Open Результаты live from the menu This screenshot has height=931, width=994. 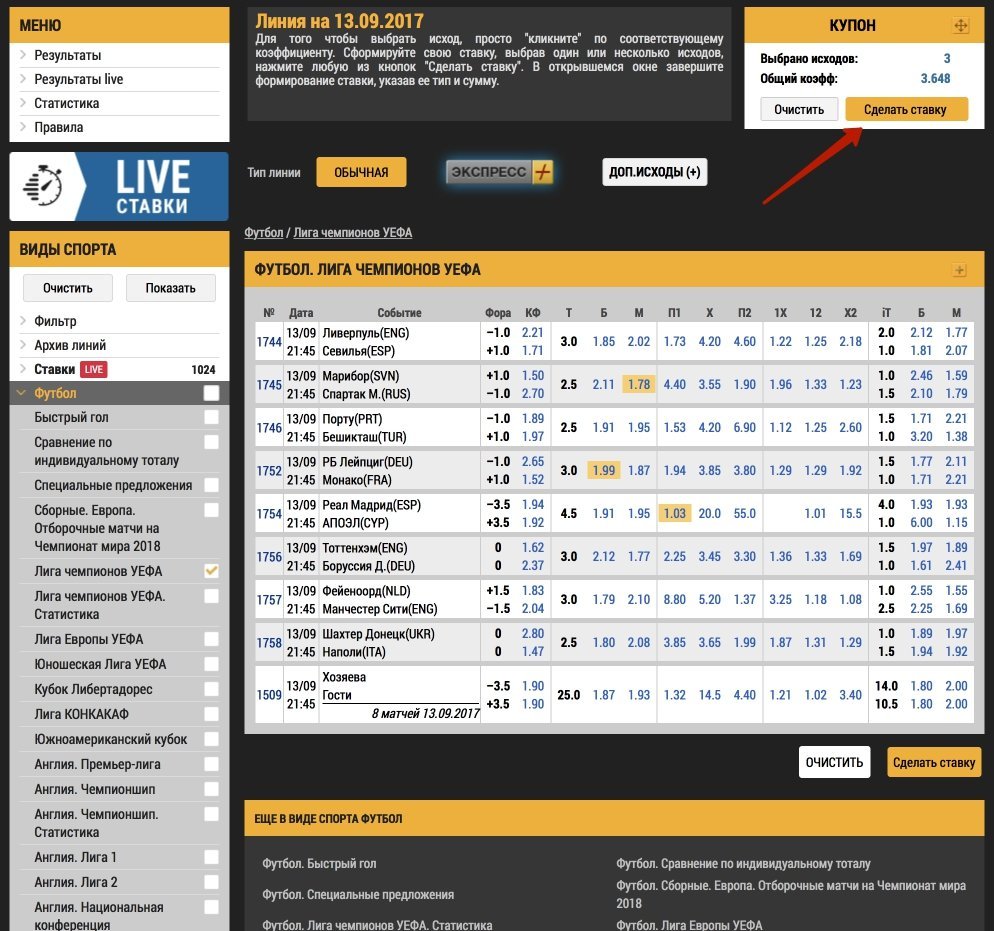[x=78, y=79]
